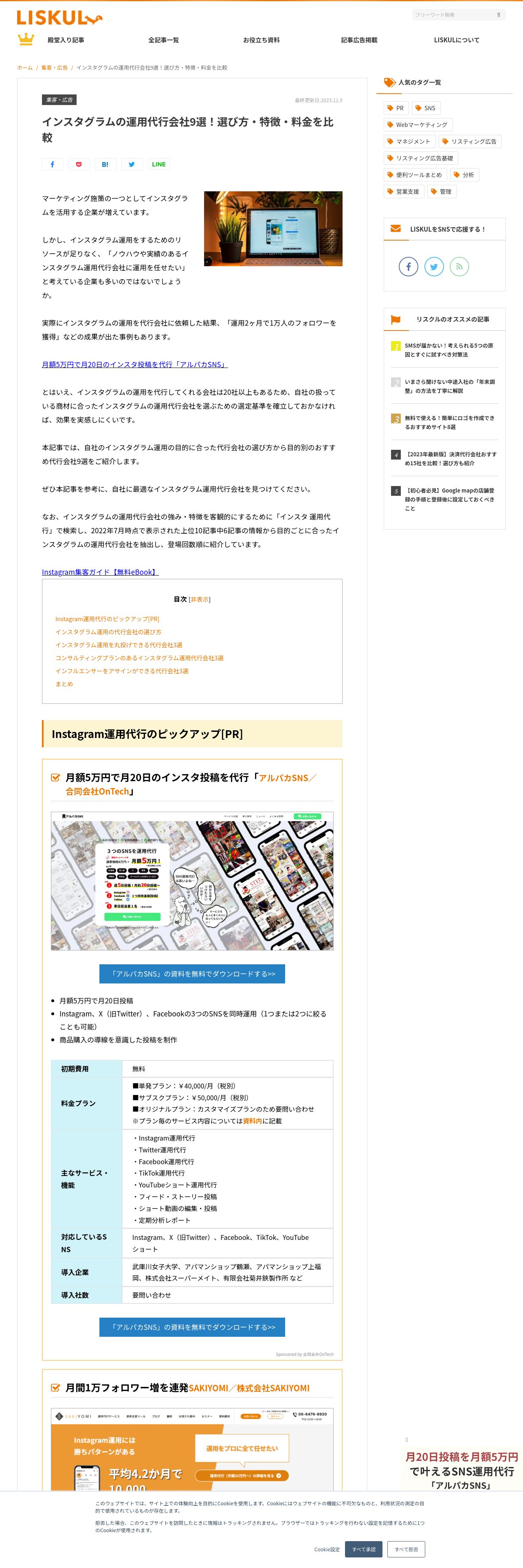Screen dimensions: 523x1568
Task: Go to 集客・広告 breadcrumb link
Action: pos(54,68)
